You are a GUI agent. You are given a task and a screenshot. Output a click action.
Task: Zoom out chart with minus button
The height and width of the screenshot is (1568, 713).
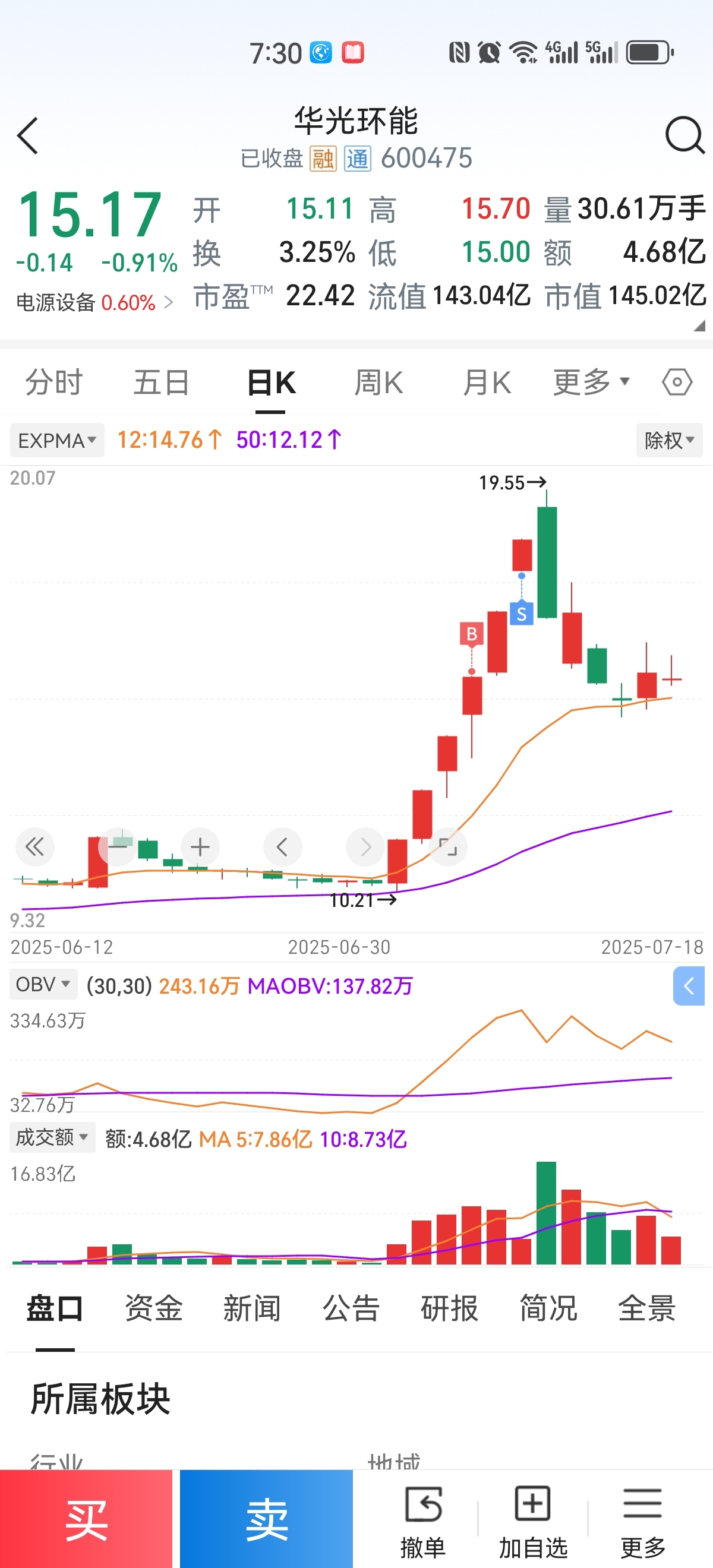(117, 847)
